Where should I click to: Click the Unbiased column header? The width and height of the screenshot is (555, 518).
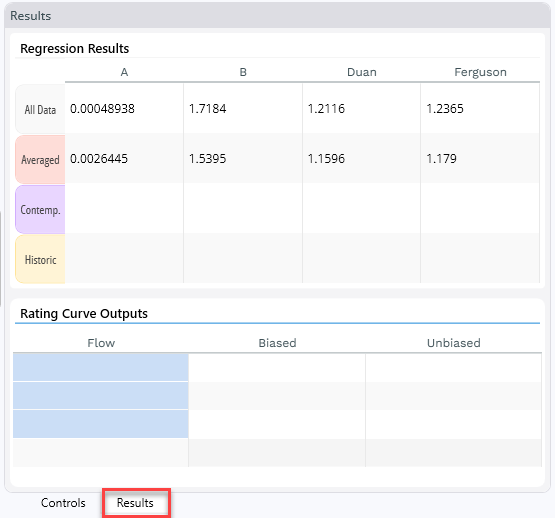pos(453,343)
